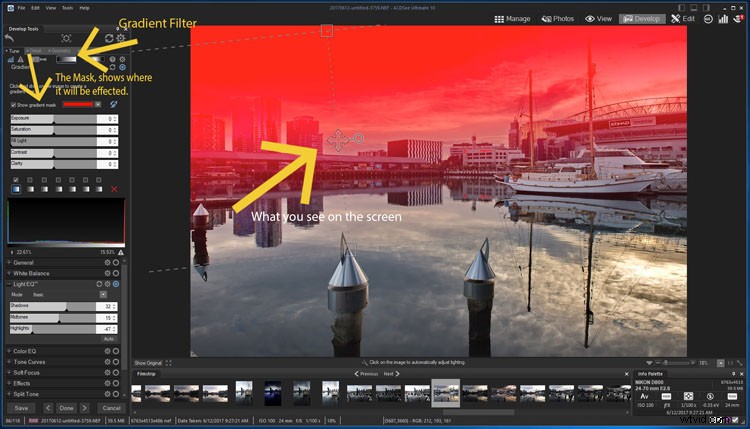Switch to Edit mode tab

click(x=683, y=19)
